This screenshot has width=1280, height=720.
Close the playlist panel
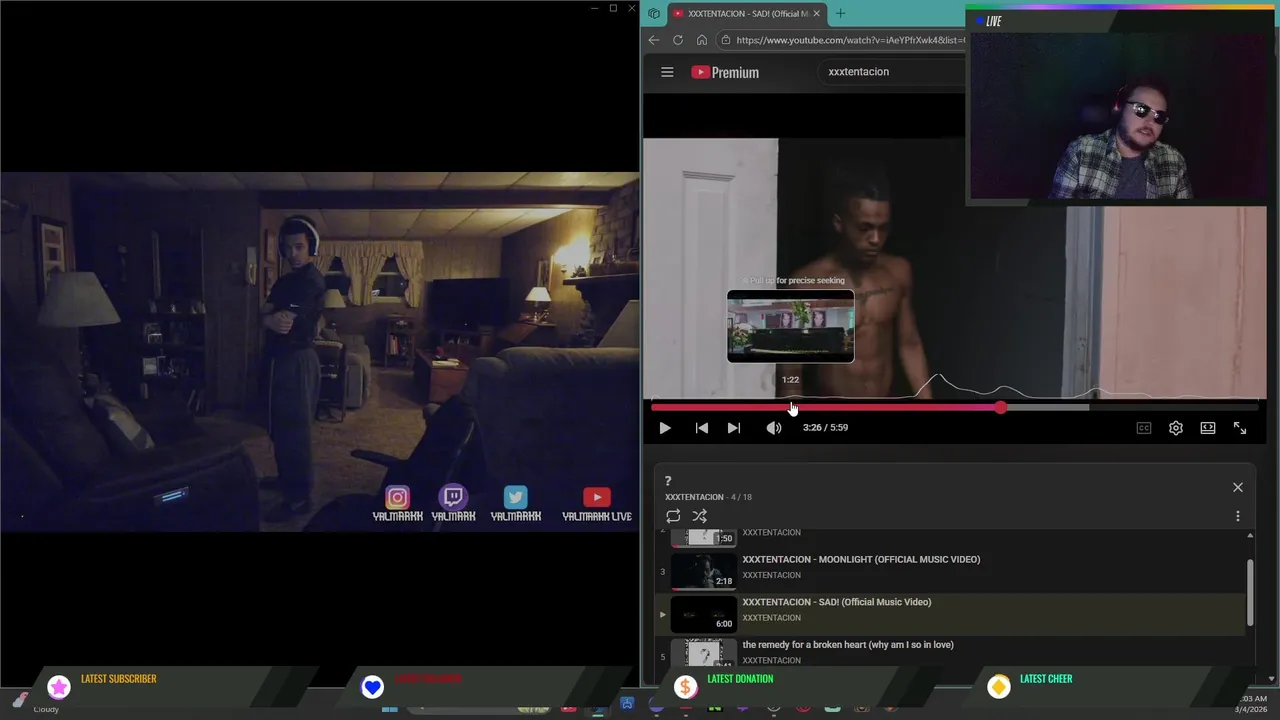coord(1238,487)
